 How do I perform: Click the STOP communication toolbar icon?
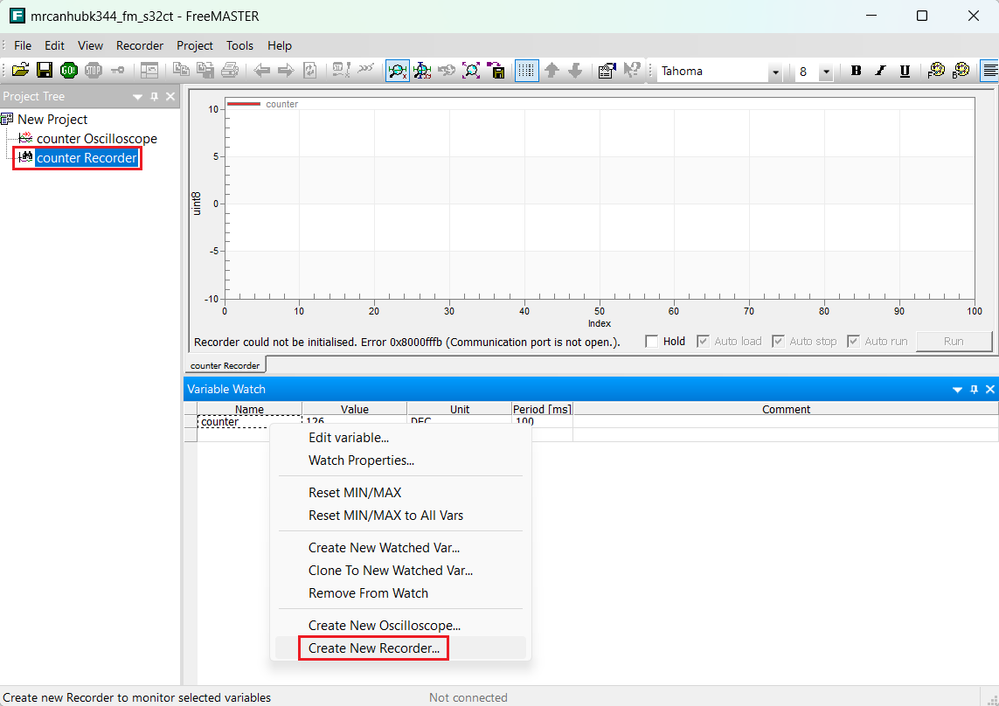[x=94, y=70]
